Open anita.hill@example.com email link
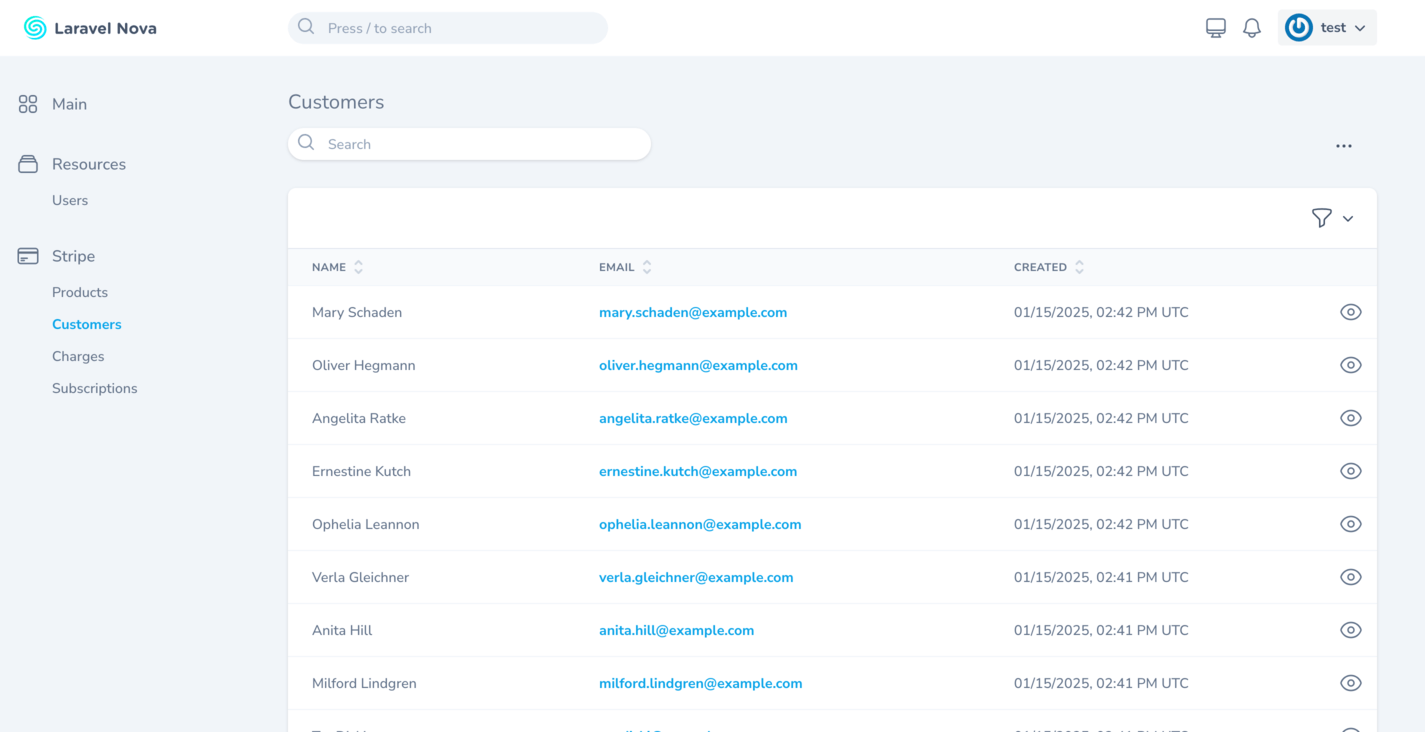Screen dimensions: 1425x732 pyautogui.click(x=676, y=630)
